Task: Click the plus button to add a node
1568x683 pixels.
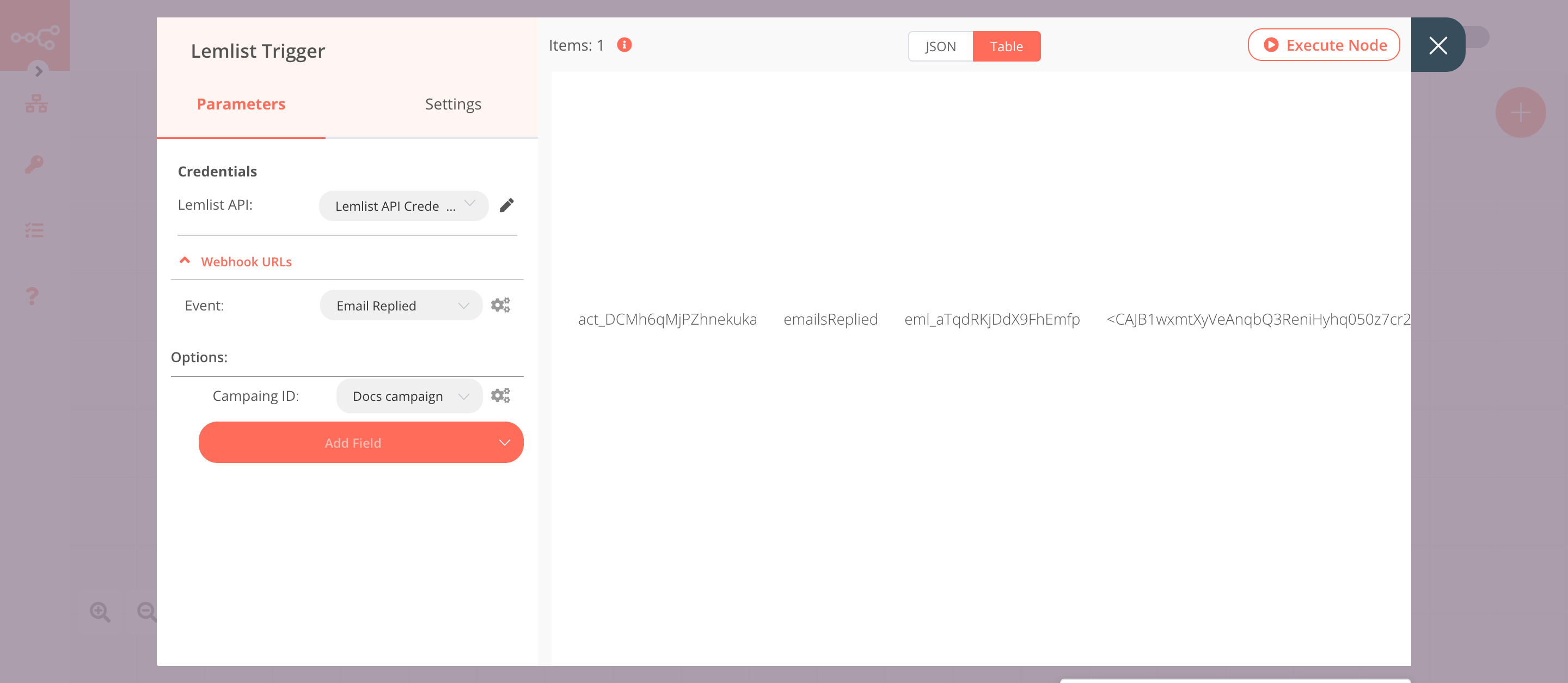Action: 1520,112
